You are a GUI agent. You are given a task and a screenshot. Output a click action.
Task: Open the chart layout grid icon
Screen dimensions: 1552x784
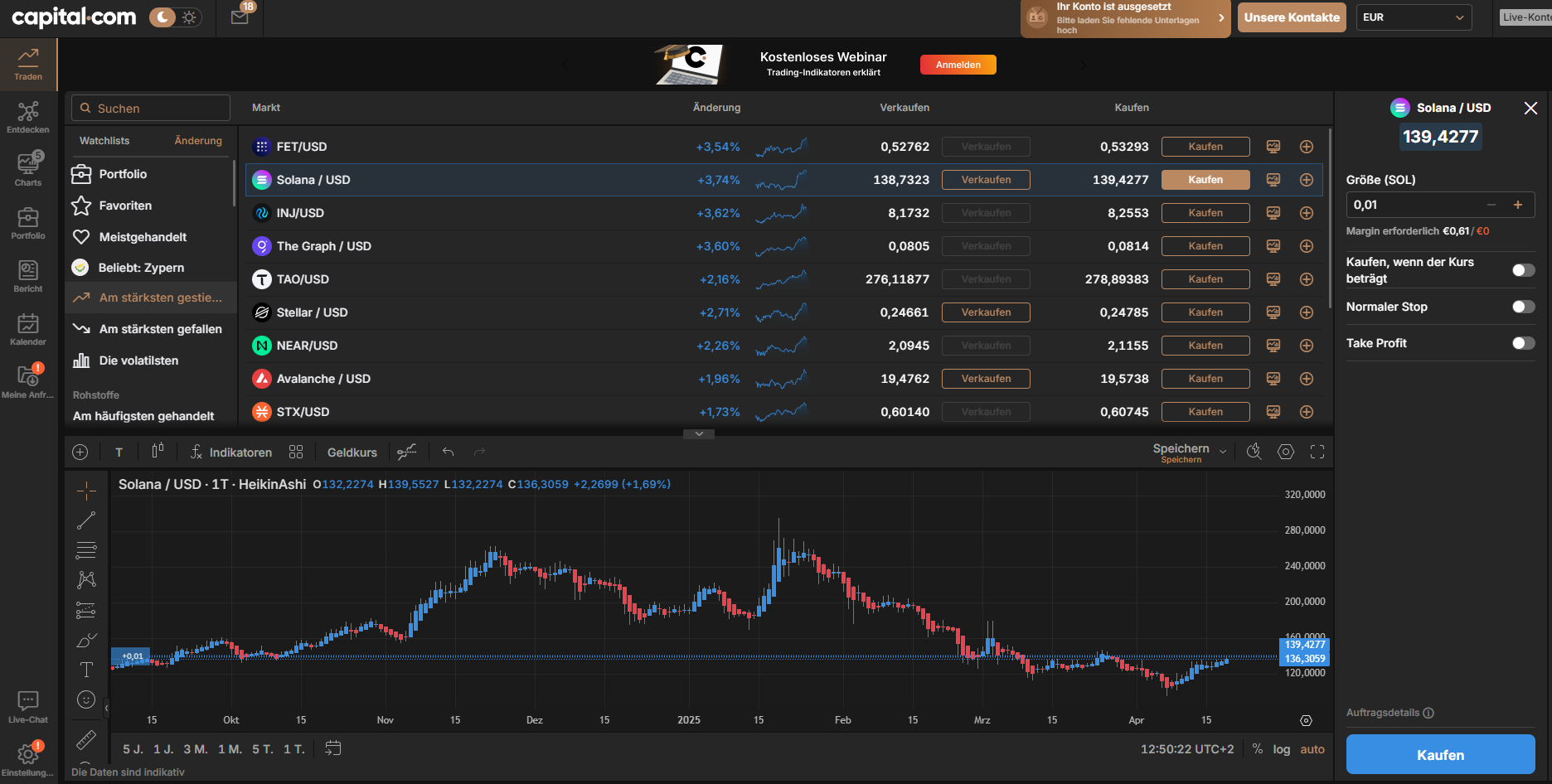(x=296, y=452)
